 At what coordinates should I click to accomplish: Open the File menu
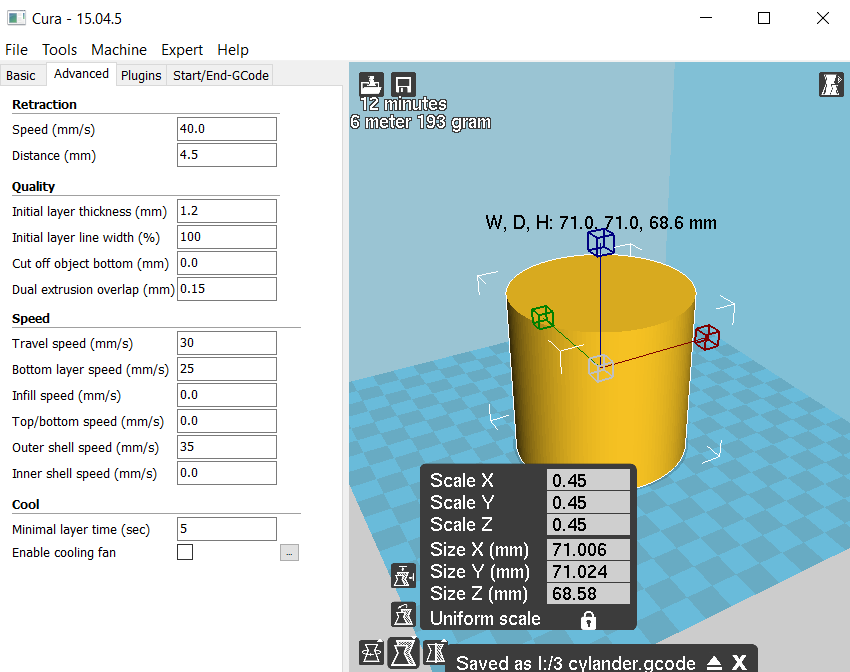click(16, 50)
